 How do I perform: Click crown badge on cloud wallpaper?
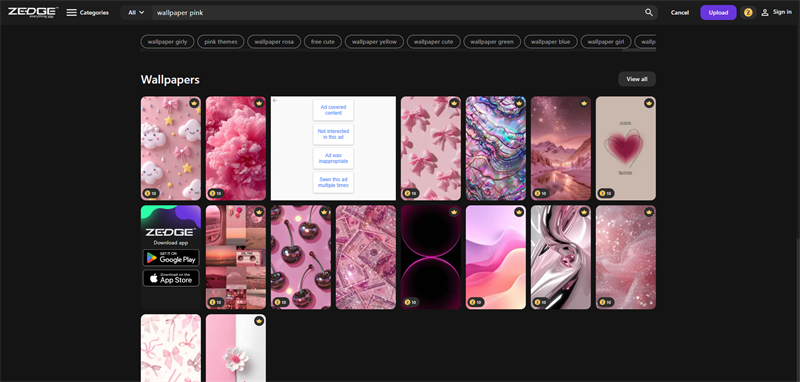[194, 103]
